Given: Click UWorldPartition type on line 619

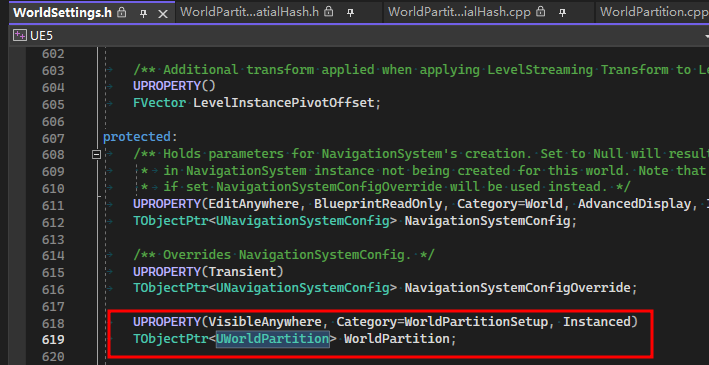Looking at the screenshot, I should click(x=273, y=338).
